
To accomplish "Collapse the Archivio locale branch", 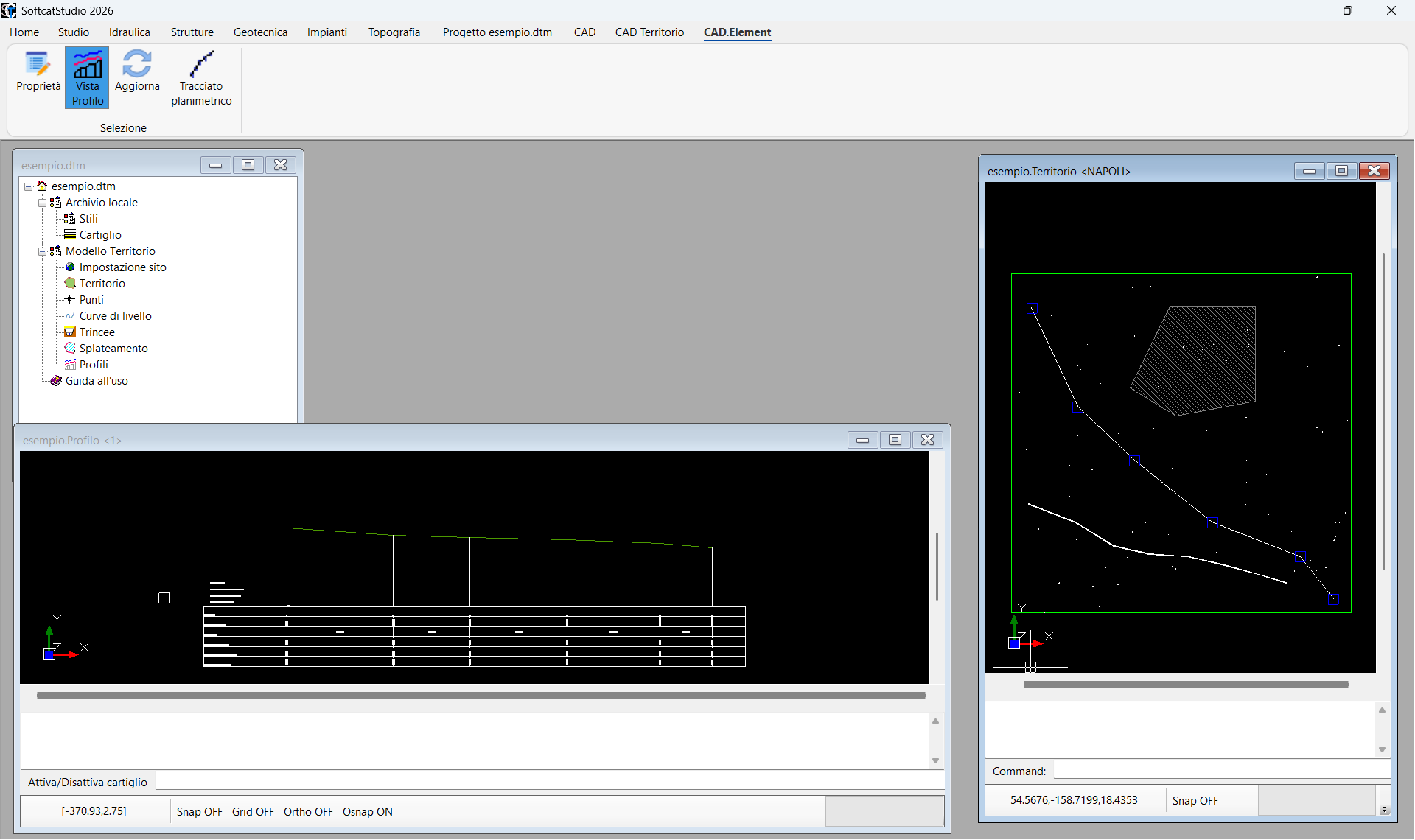I will pyautogui.click(x=42, y=203).
